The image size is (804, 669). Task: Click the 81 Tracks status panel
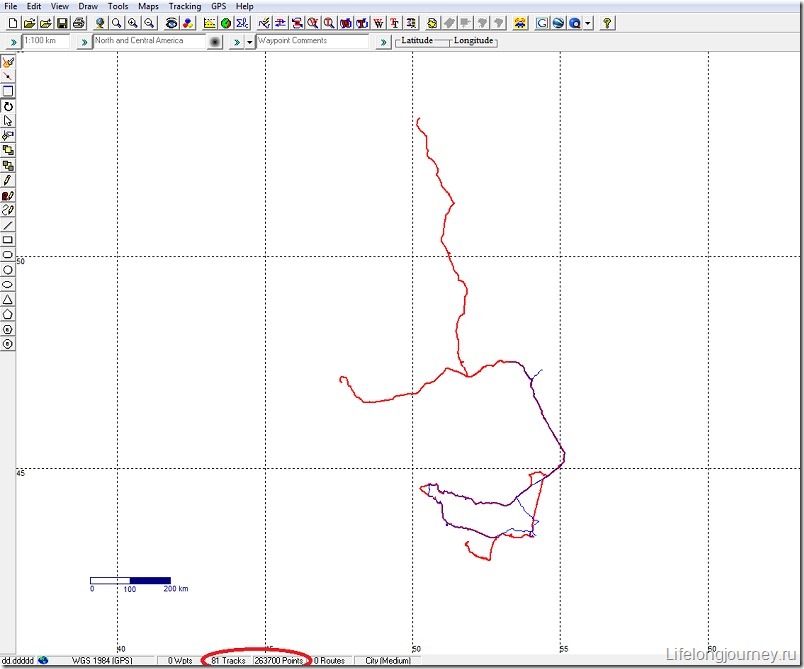228,661
